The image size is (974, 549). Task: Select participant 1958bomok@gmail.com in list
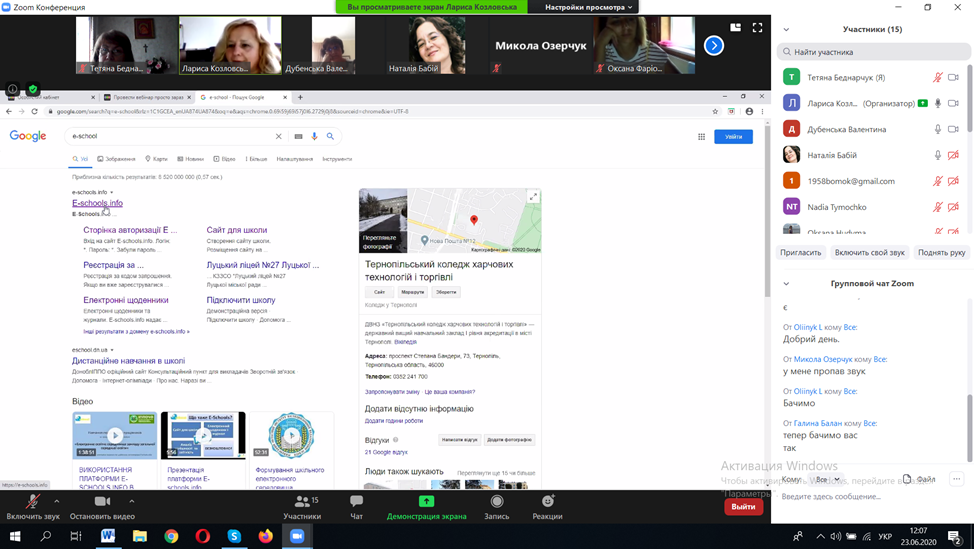point(872,181)
